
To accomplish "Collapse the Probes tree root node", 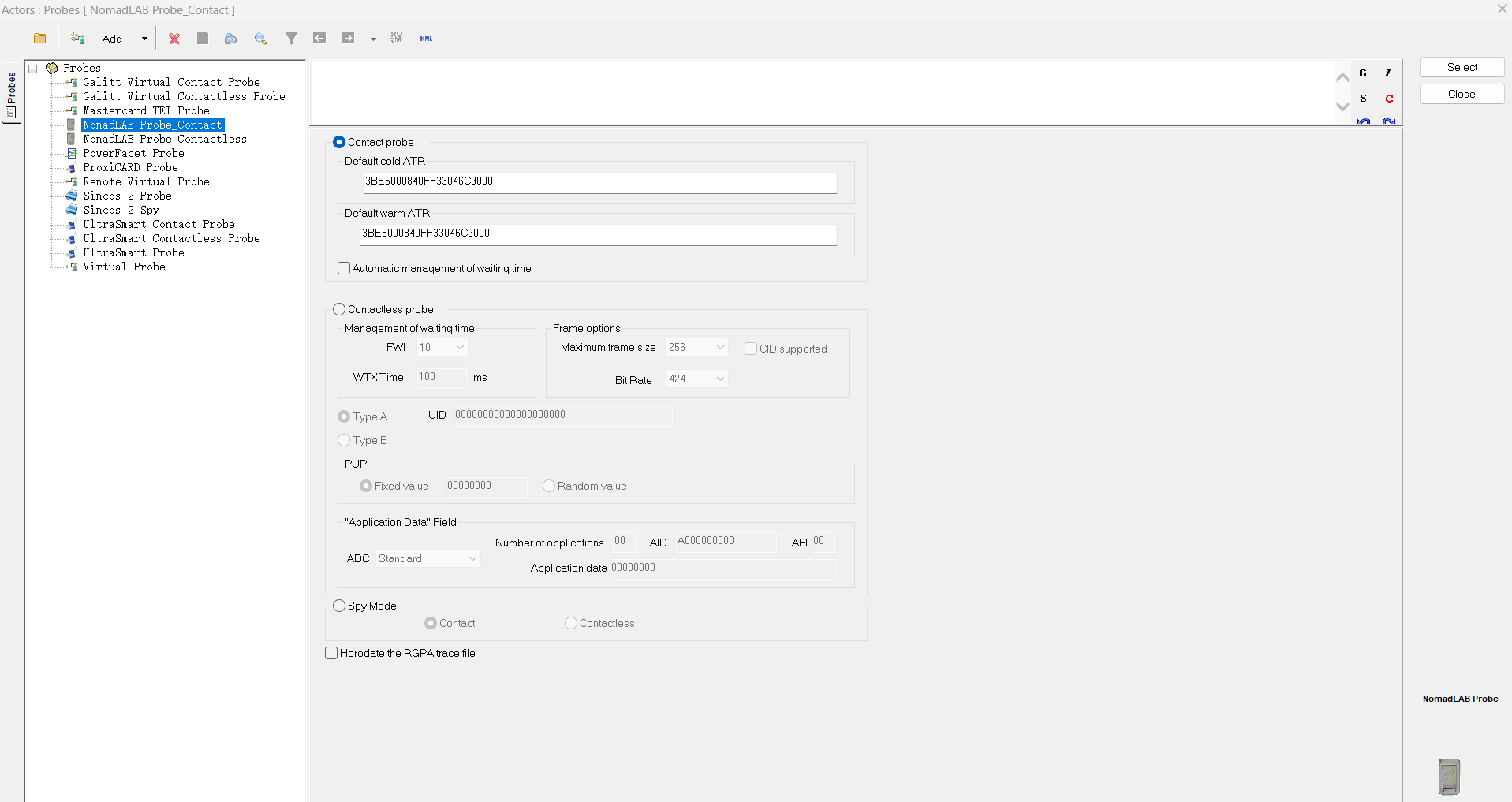I will 33,69.
